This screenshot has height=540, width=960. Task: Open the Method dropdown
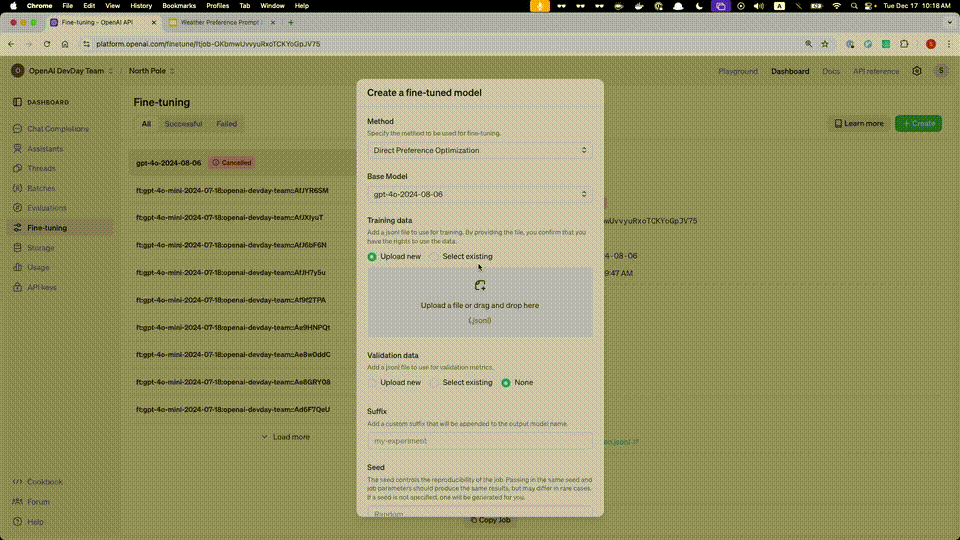[x=480, y=151]
